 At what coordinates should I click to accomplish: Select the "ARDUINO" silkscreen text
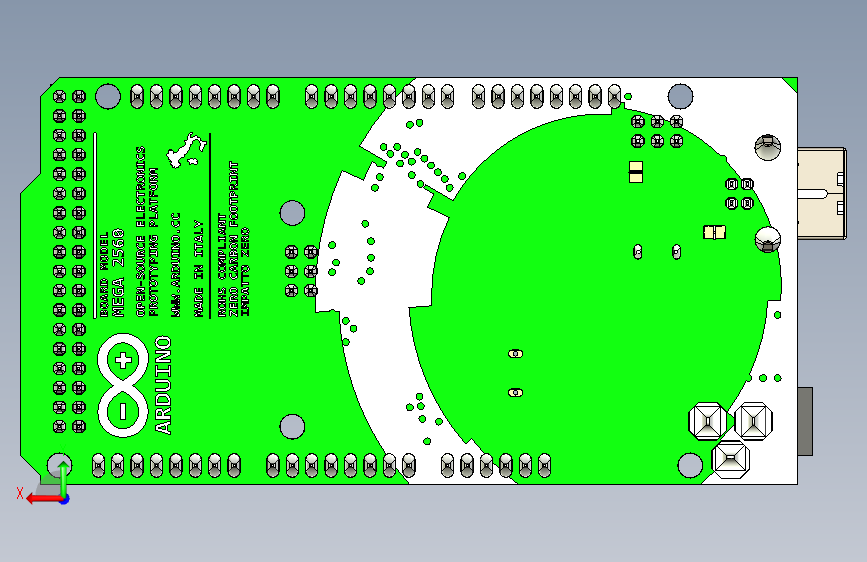pyautogui.click(x=164, y=385)
